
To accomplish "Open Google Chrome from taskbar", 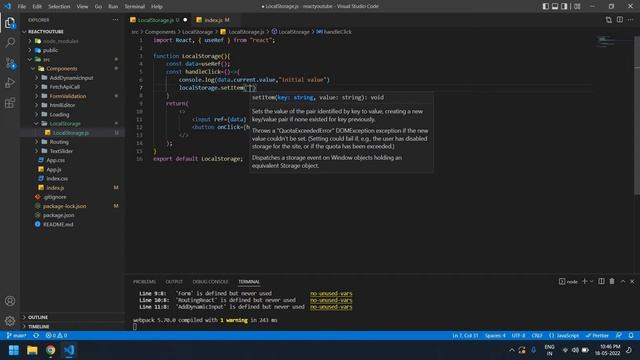I will coord(51,350).
